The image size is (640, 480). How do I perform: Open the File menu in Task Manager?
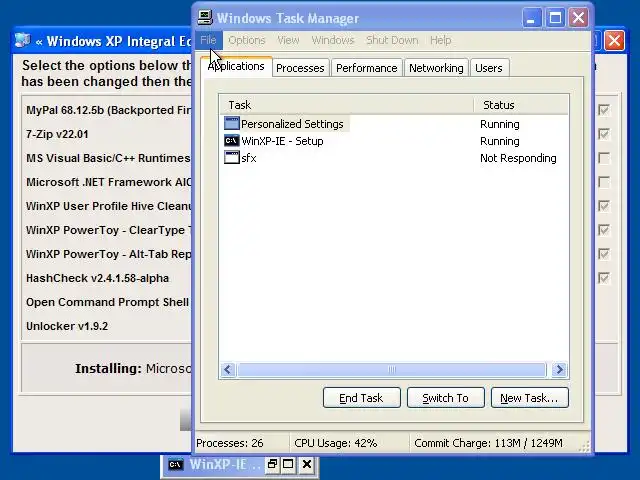tap(208, 40)
